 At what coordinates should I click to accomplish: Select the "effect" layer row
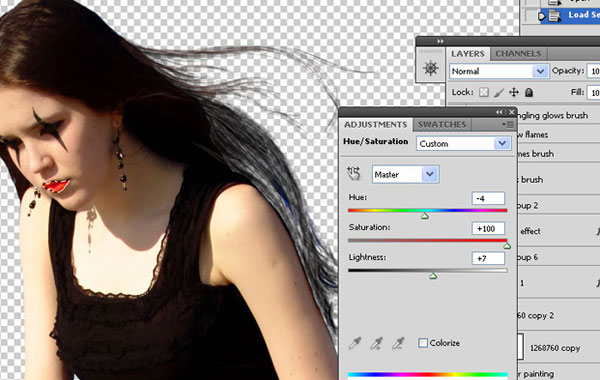click(559, 231)
